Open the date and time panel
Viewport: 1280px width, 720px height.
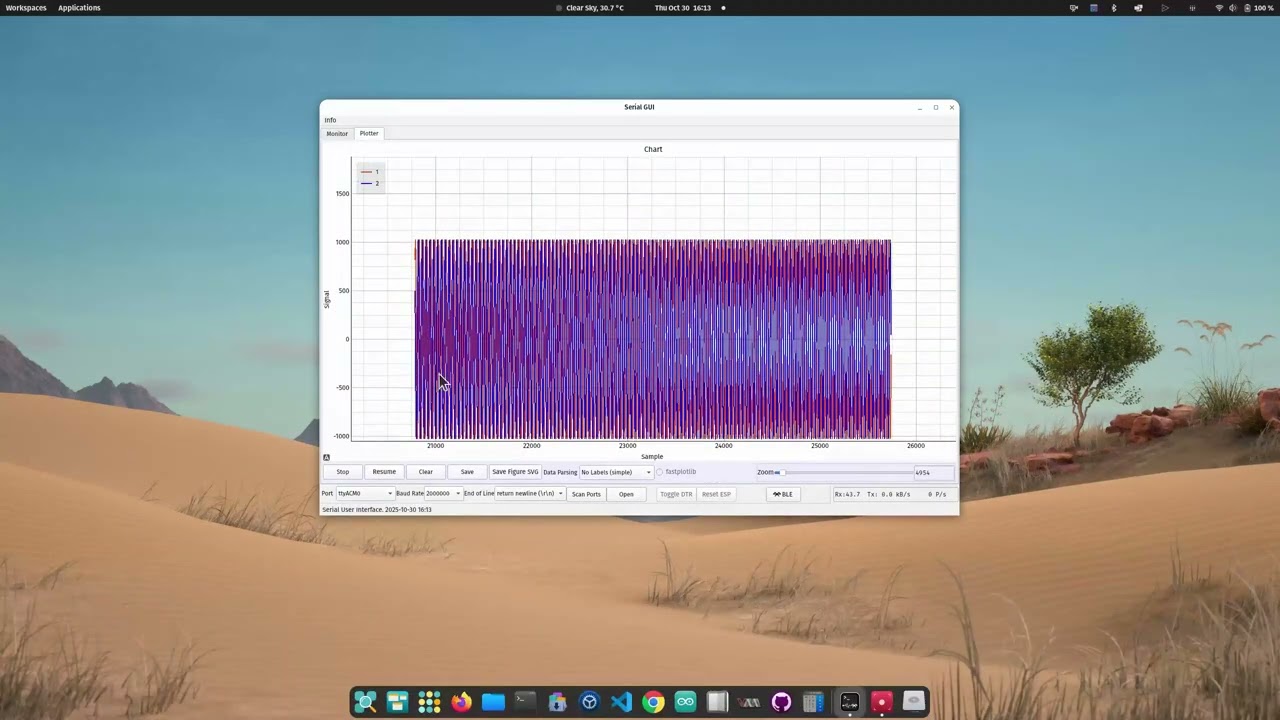click(x=683, y=8)
